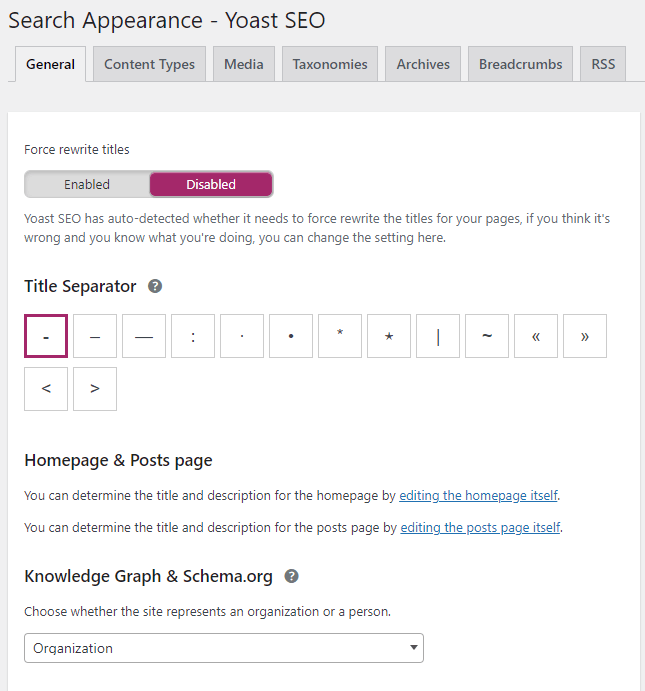The image size is (645, 691).
Task: Click the Title Separator help icon
Action: click(x=155, y=286)
